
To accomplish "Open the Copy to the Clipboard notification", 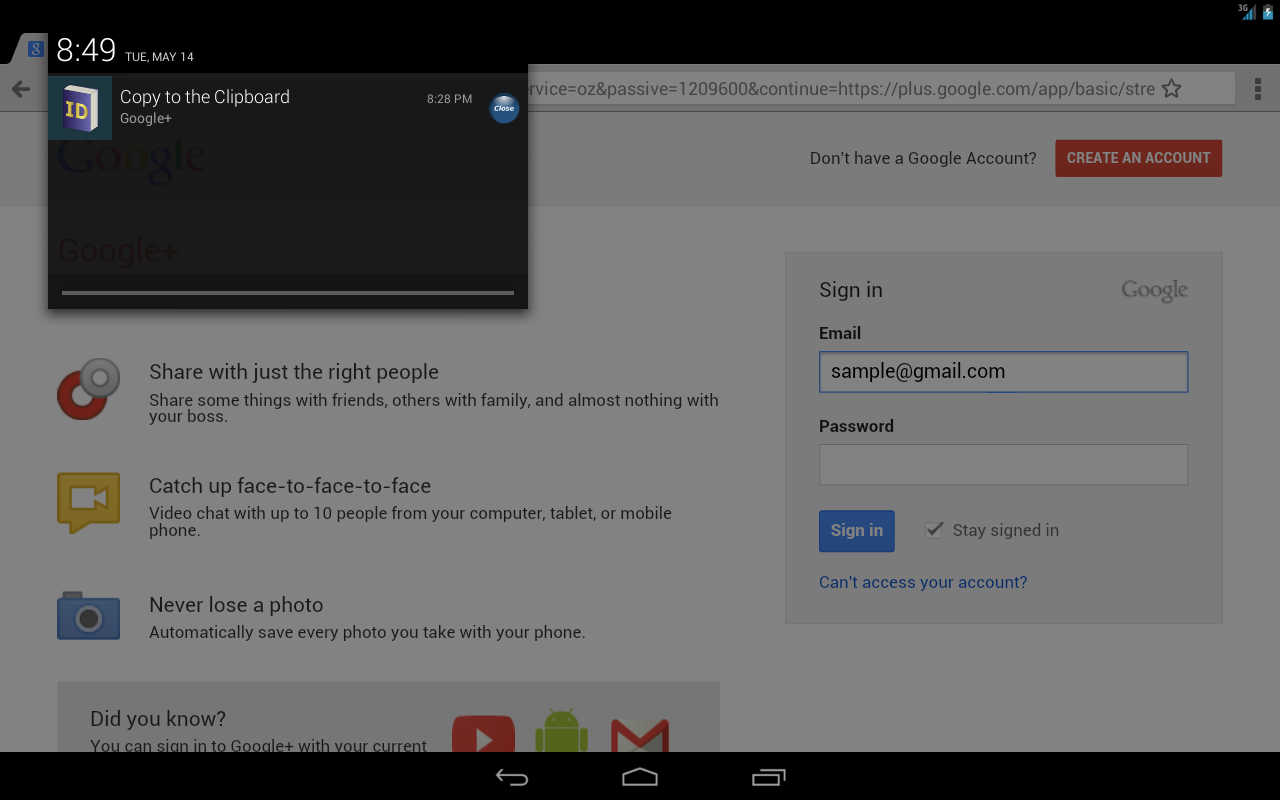I will [288, 108].
